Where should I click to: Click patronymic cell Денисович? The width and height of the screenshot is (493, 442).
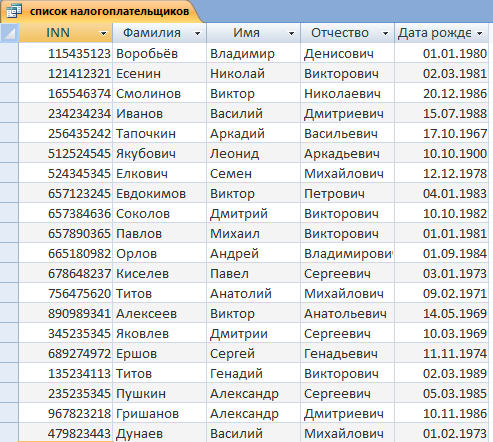(348, 53)
